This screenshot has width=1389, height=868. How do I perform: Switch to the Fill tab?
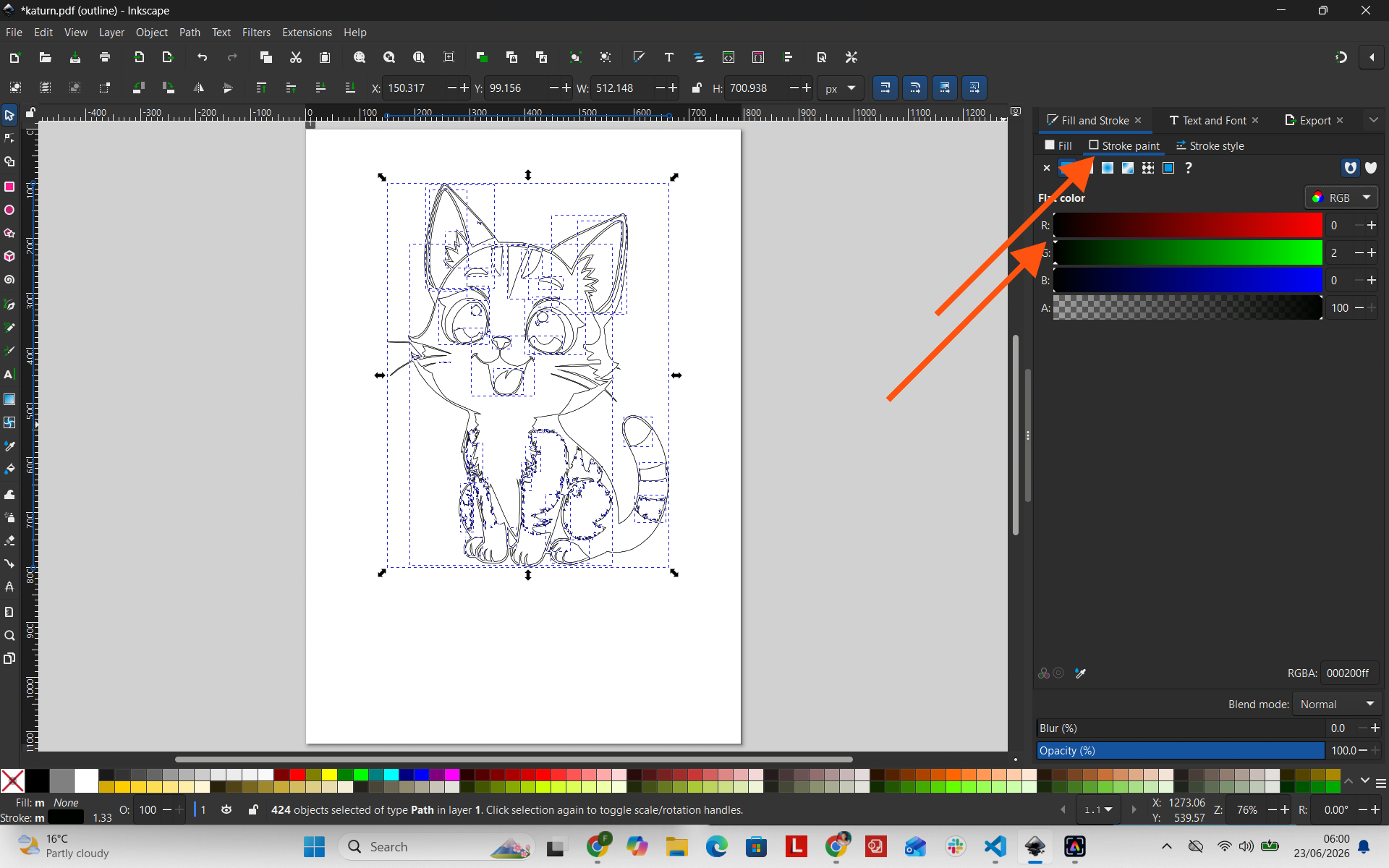tap(1058, 145)
